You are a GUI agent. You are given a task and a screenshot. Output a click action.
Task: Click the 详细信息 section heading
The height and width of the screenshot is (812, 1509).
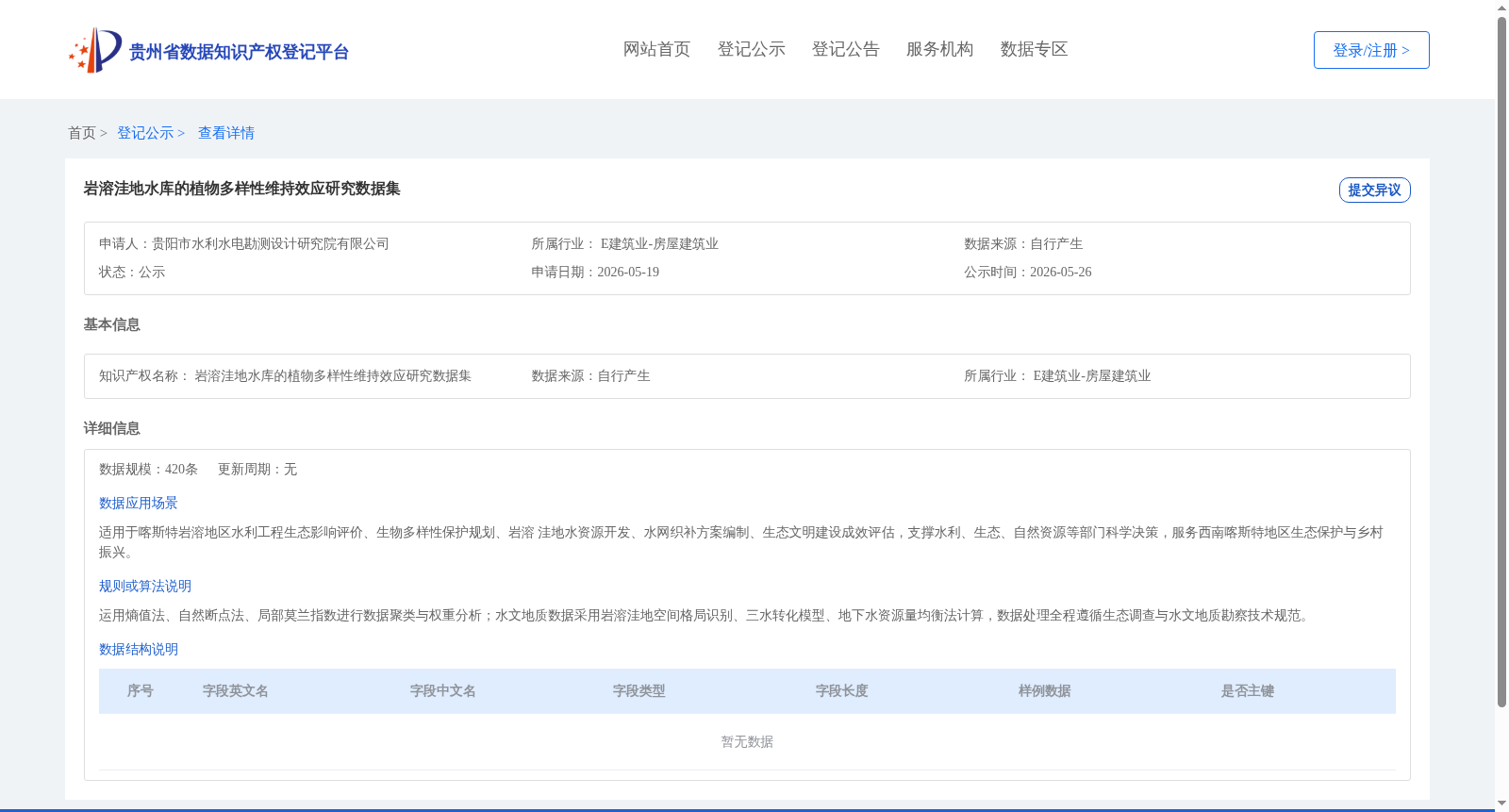tap(111, 428)
